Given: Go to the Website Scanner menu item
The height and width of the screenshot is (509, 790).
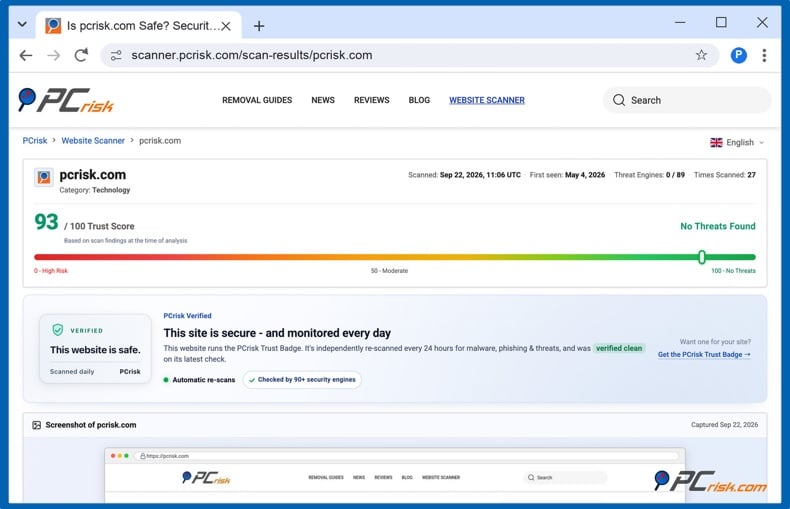Looking at the screenshot, I should pyautogui.click(x=487, y=100).
